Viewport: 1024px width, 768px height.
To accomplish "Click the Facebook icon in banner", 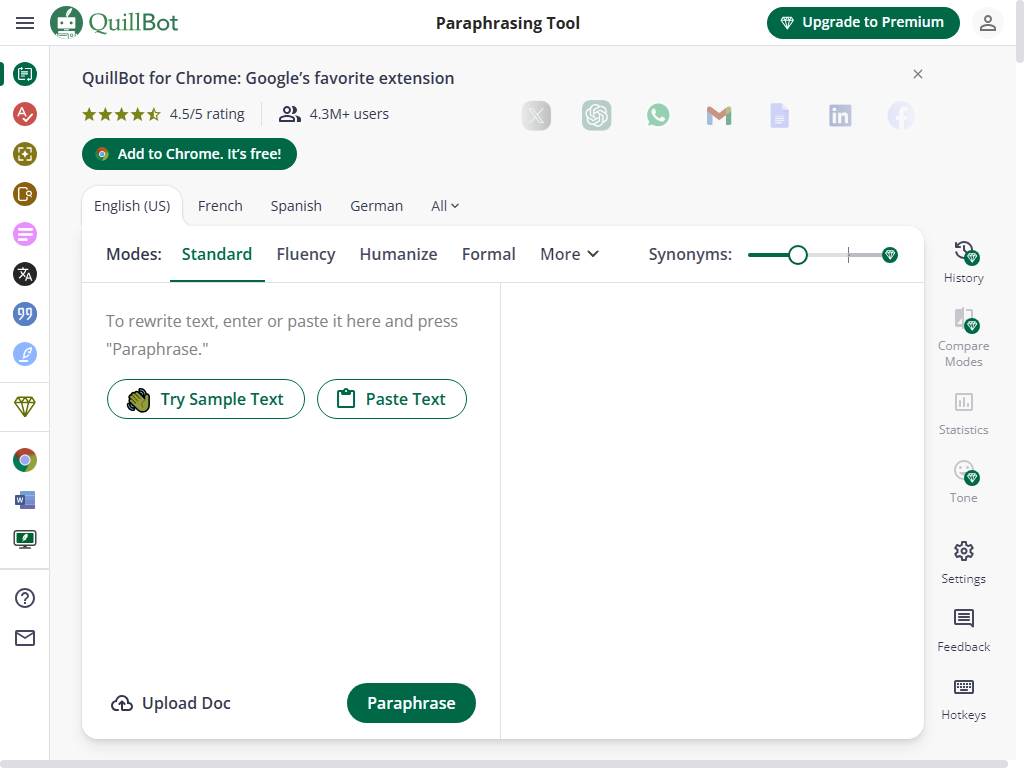I will [901, 116].
